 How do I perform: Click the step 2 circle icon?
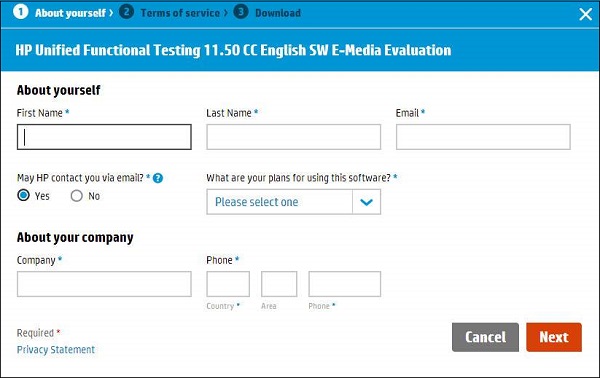[x=126, y=12]
